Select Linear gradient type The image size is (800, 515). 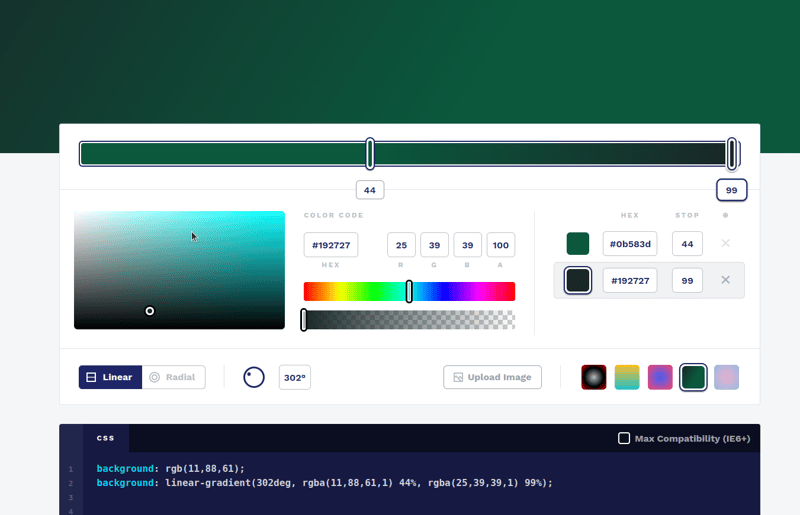tap(110, 377)
